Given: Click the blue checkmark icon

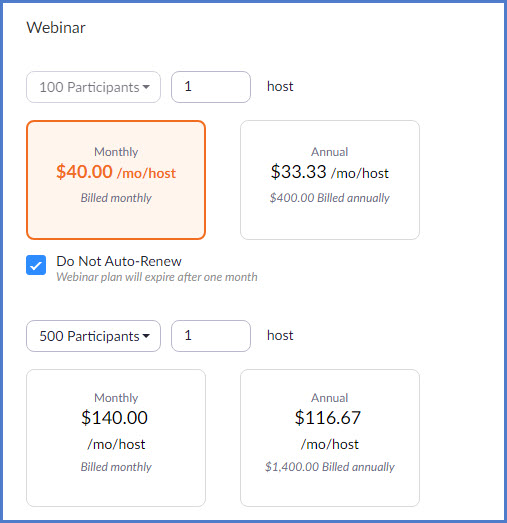Looking at the screenshot, I should [36, 265].
